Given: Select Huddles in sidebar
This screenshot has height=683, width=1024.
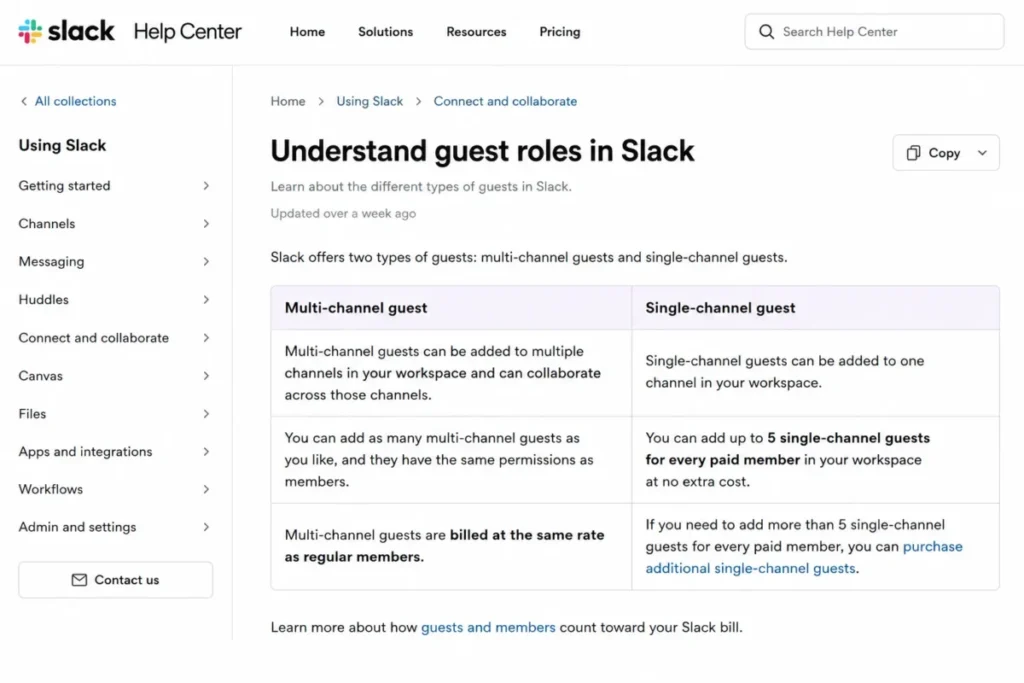Looking at the screenshot, I should click(44, 300).
